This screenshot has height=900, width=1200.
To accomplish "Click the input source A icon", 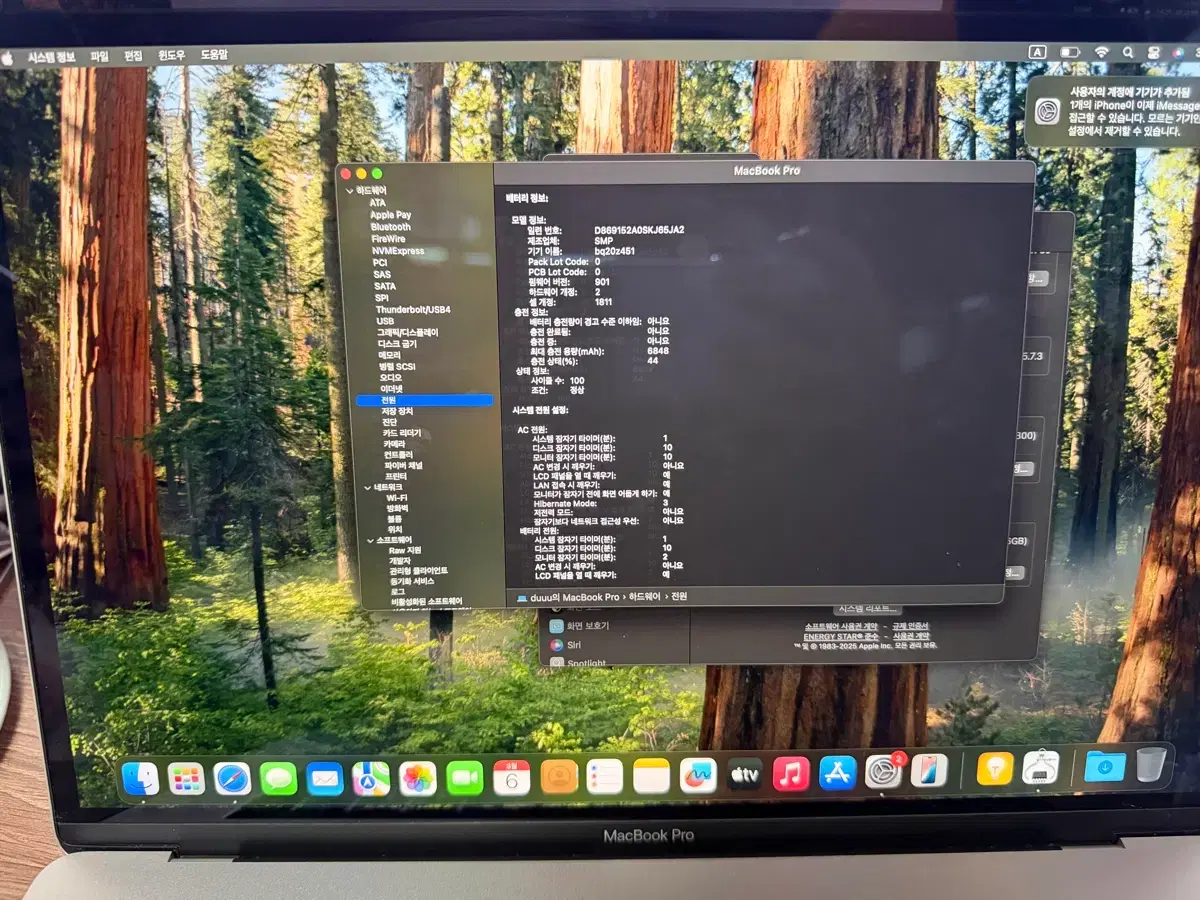I will coord(1037,51).
